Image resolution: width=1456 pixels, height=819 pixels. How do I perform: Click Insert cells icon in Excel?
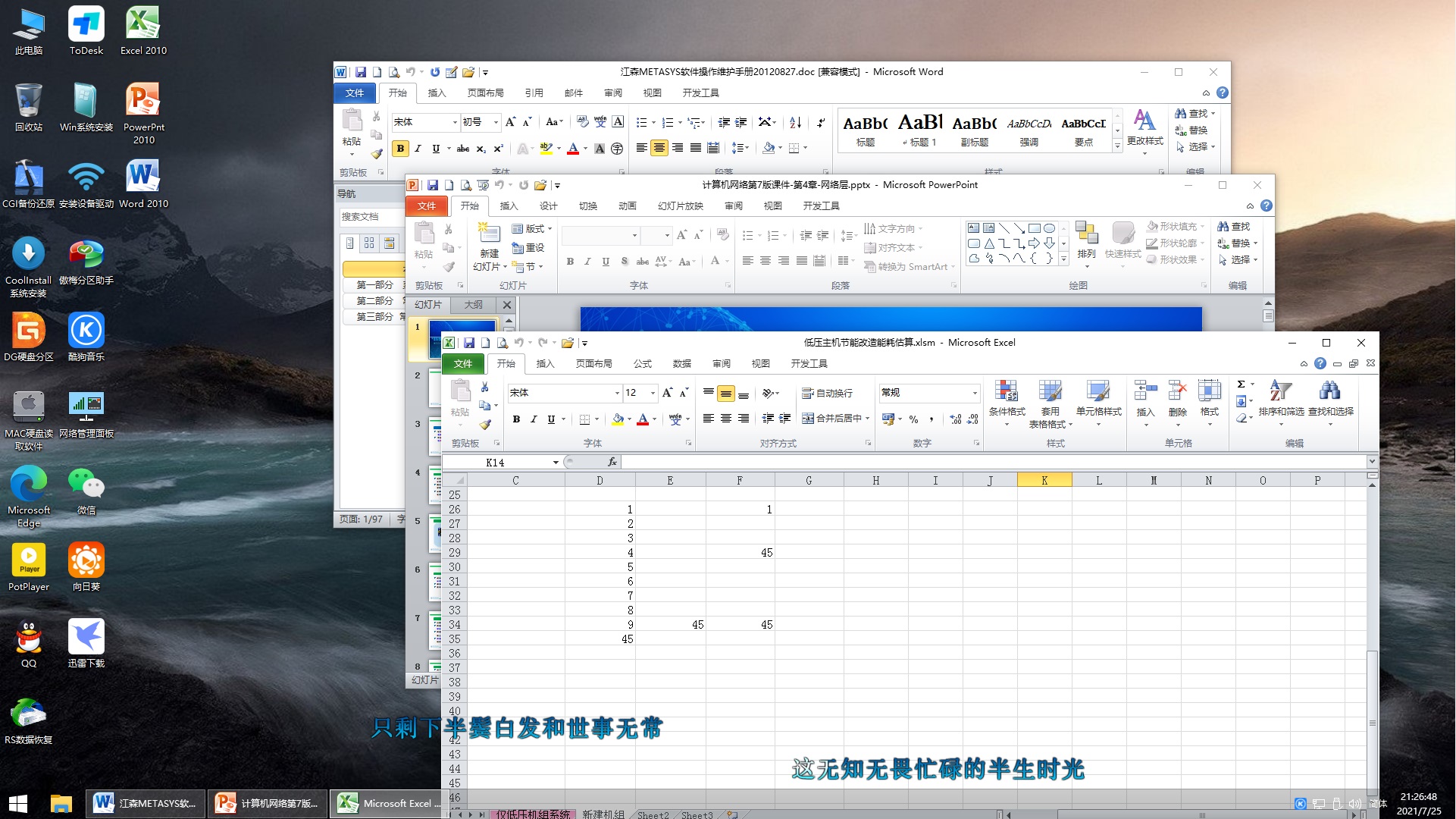click(1145, 403)
